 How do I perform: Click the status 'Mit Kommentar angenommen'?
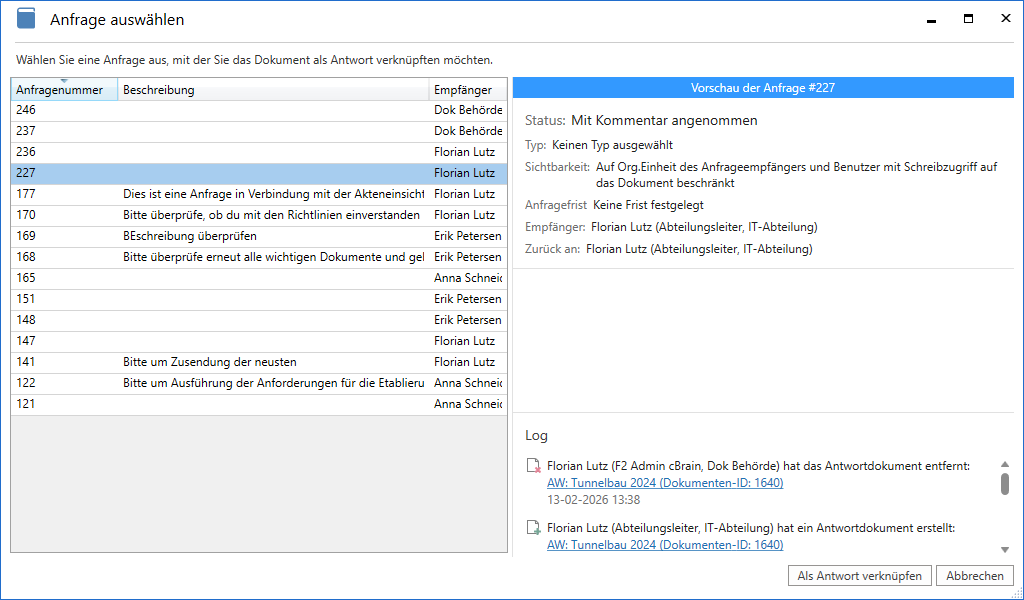(x=664, y=120)
